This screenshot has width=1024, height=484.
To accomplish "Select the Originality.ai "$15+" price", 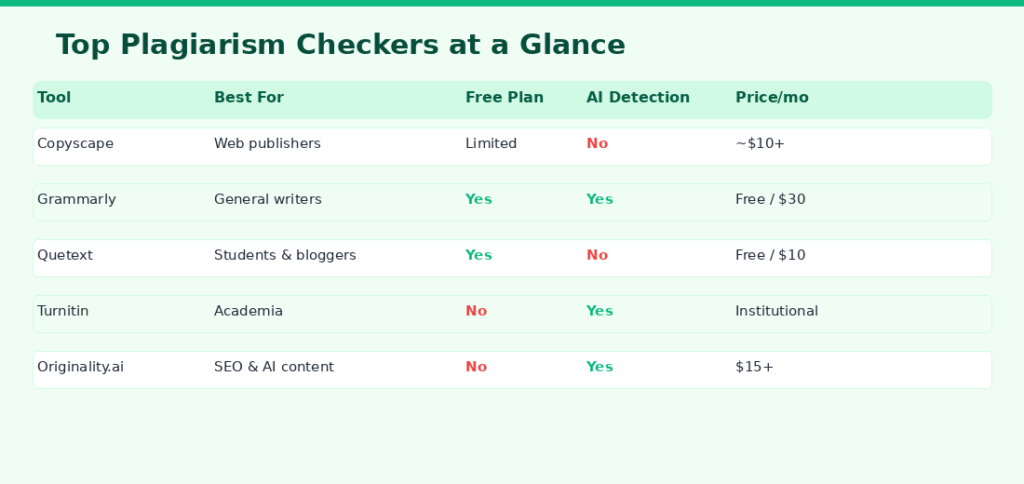I will point(754,368).
